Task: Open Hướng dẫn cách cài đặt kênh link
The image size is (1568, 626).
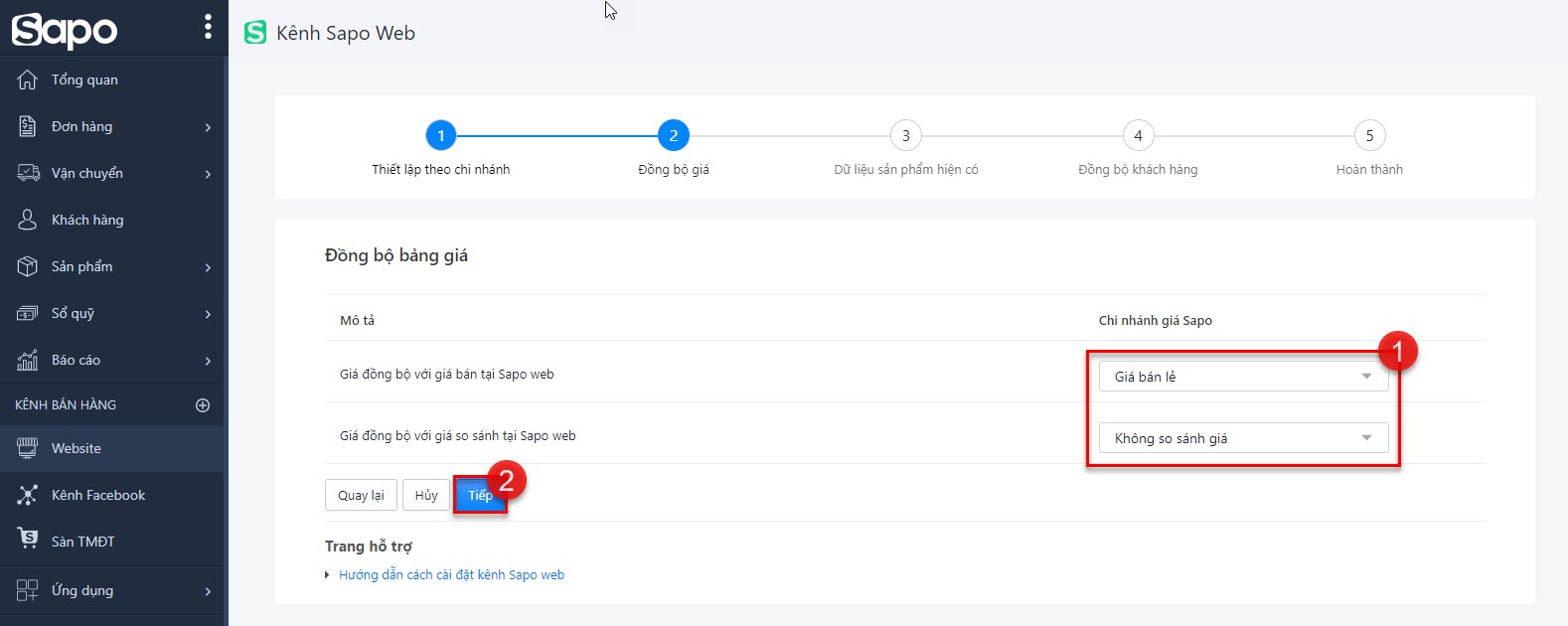Action: coord(451,574)
